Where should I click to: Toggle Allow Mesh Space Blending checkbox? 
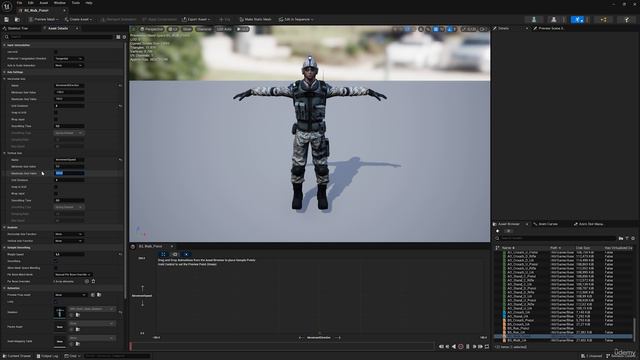tap(56, 268)
